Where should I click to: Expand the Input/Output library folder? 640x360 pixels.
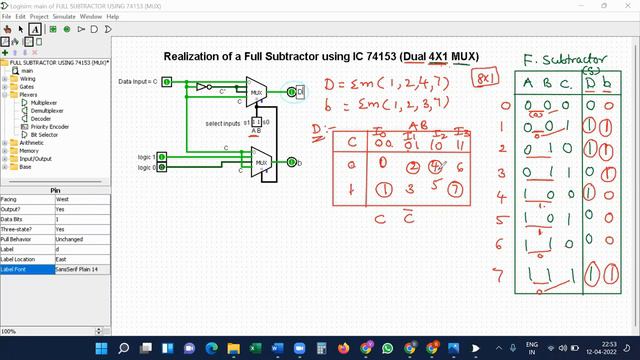click(x=5, y=159)
